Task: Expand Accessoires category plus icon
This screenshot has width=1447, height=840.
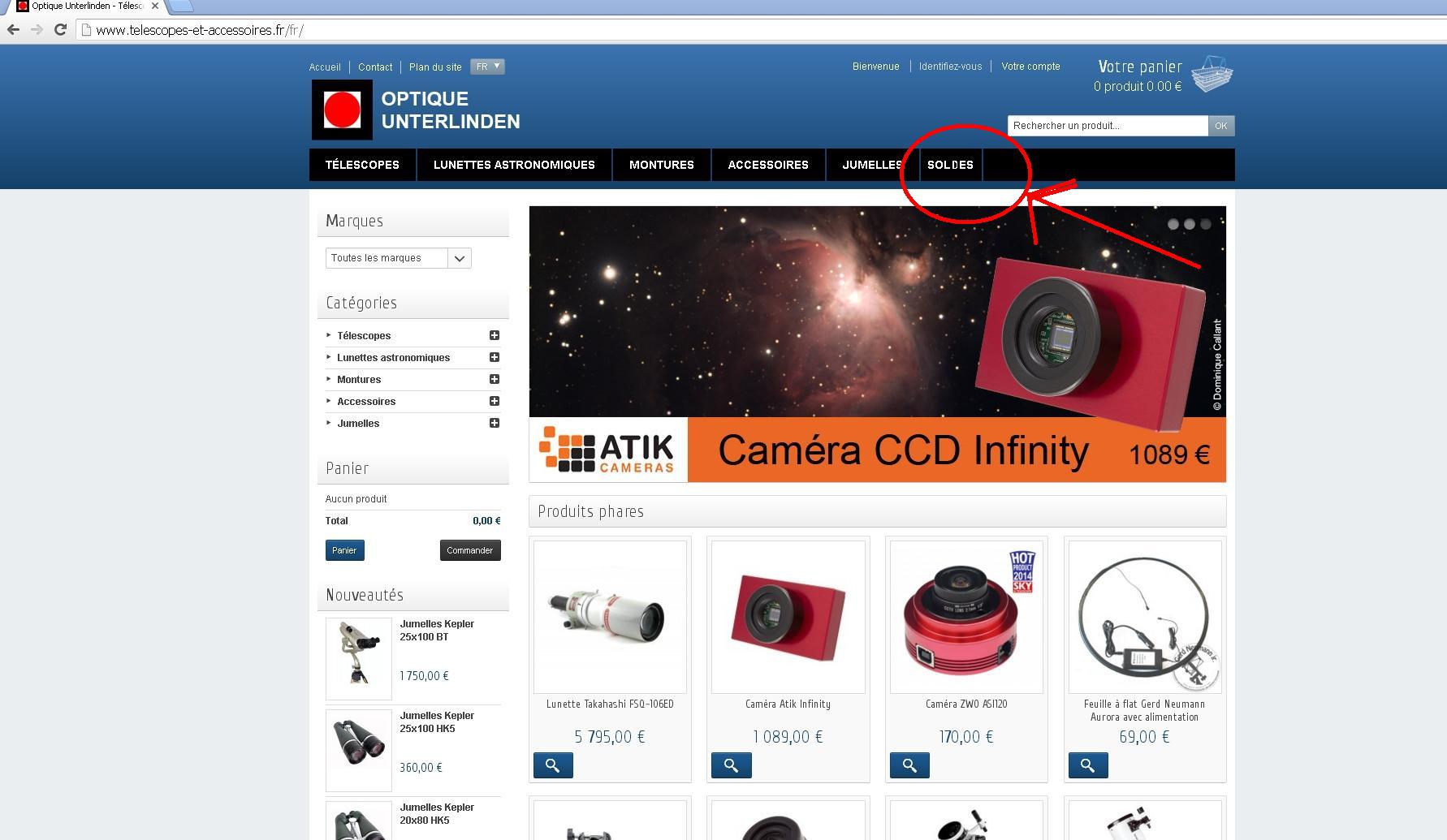Action: tap(494, 401)
